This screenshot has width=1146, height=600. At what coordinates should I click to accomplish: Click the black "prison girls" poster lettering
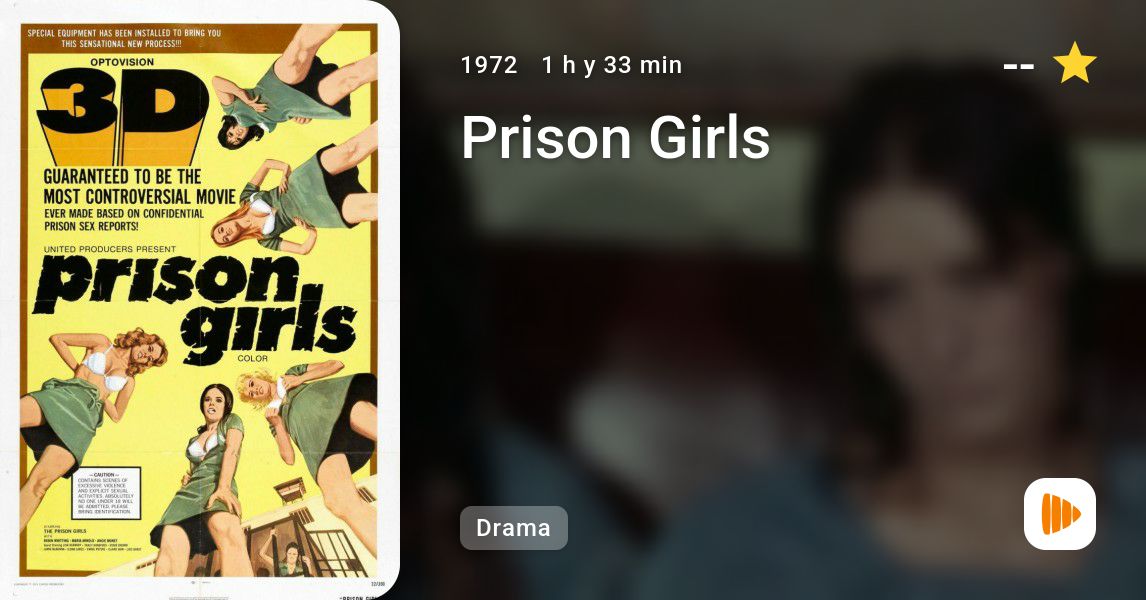point(196,307)
